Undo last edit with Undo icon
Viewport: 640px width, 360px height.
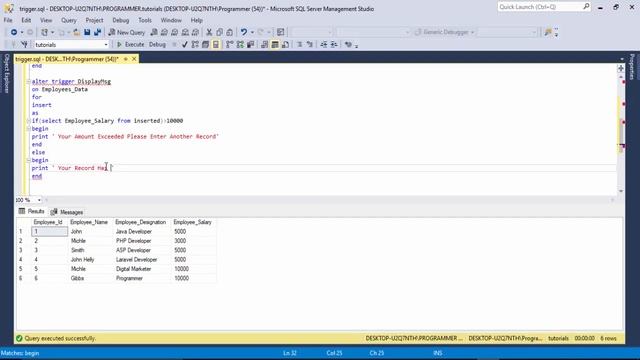coord(244,32)
